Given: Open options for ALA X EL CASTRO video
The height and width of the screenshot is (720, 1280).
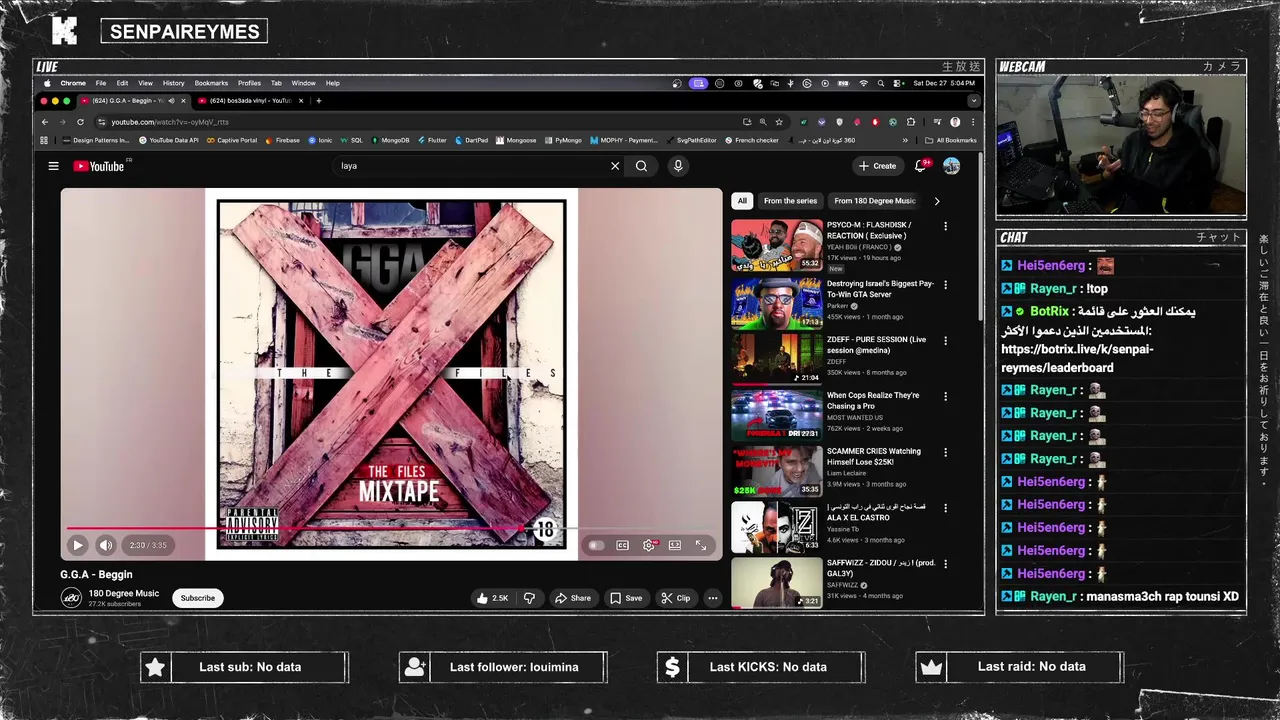Looking at the screenshot, I should pyautogui.click(x=945, y=508).
